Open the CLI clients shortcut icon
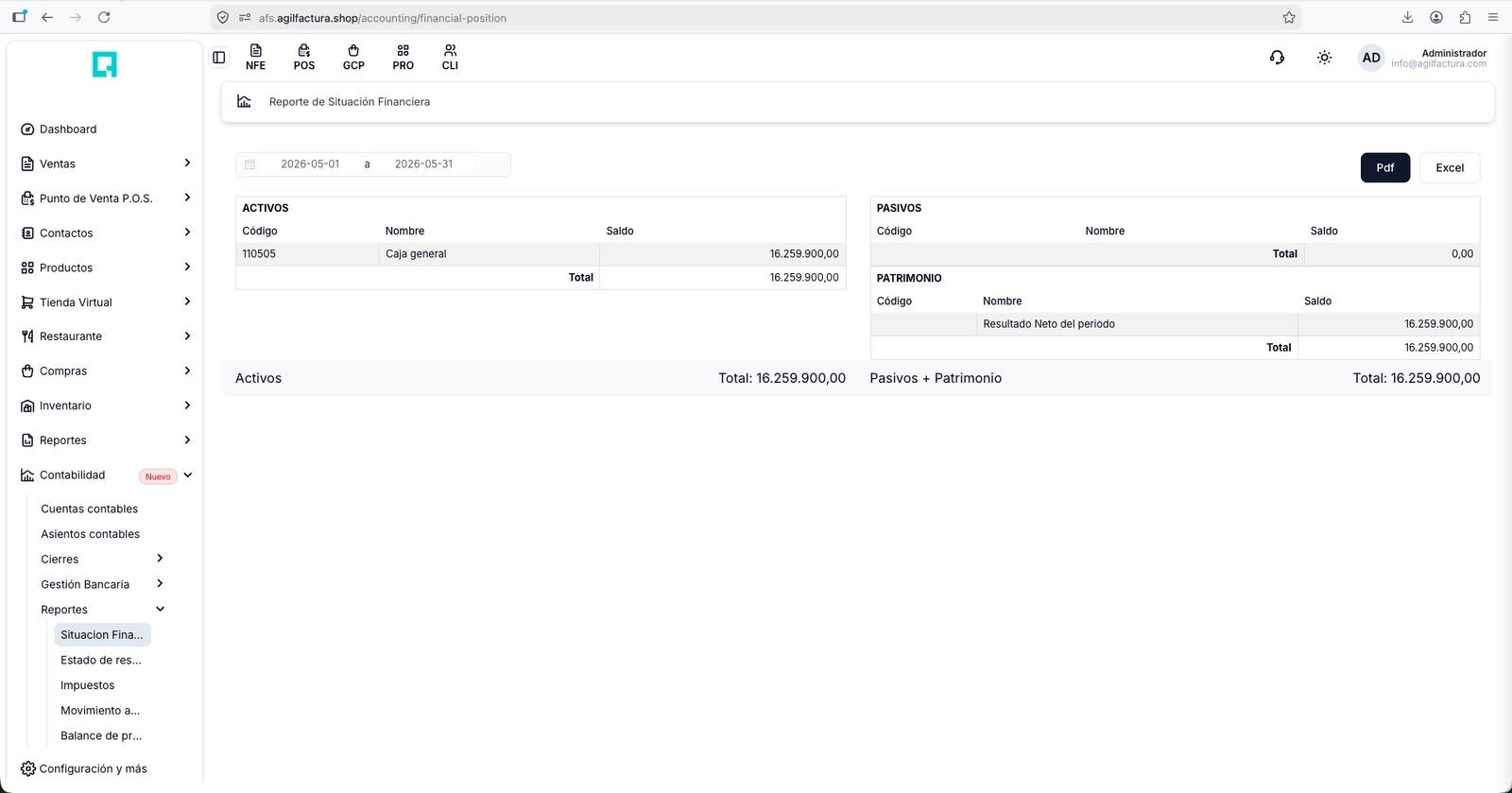 [450, 58]
